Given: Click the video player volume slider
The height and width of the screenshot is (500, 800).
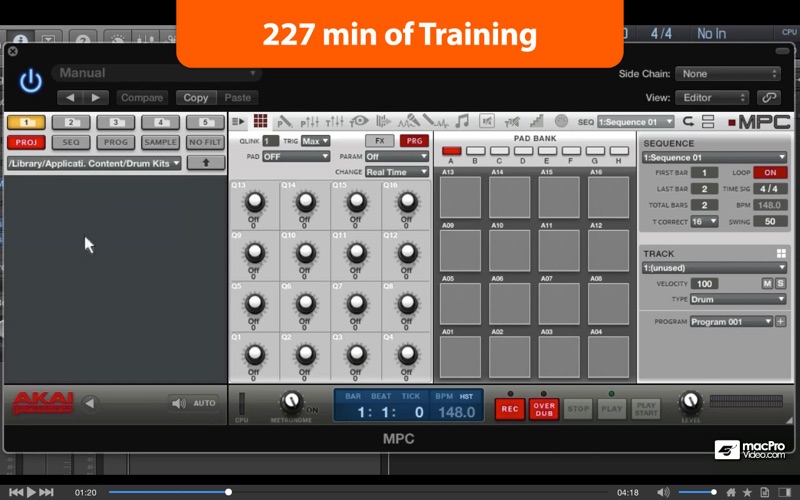Looking at the screenshot, I should point(697,492).
